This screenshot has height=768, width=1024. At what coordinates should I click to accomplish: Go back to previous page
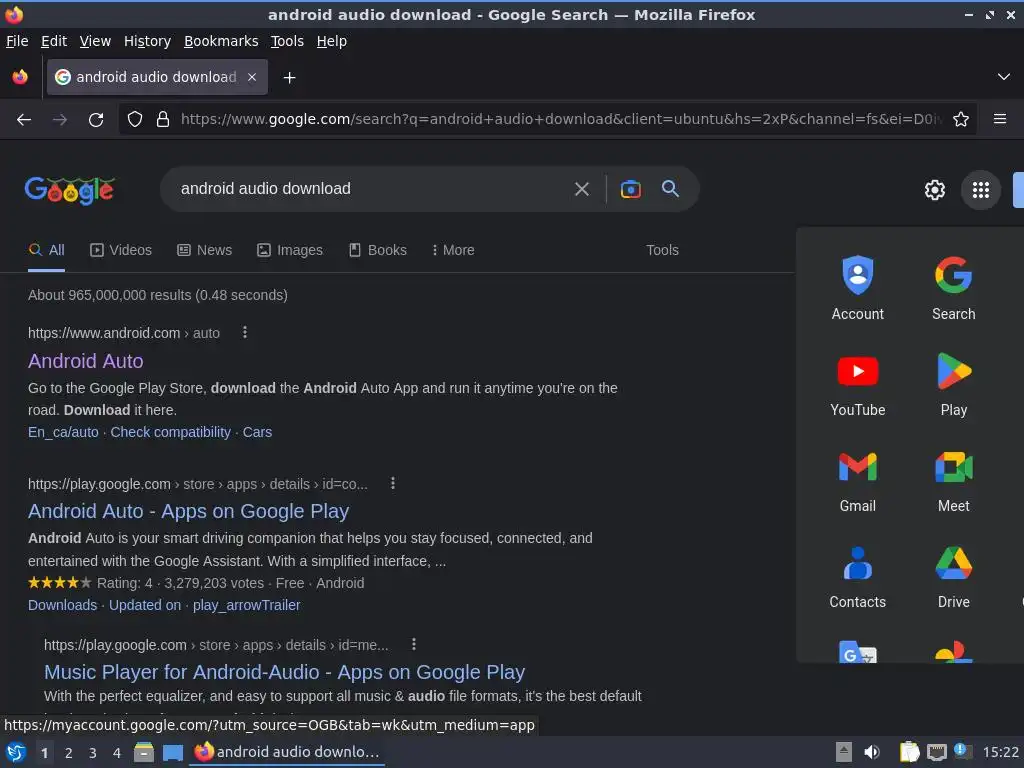pyautogui.click(x=24, y=120)
